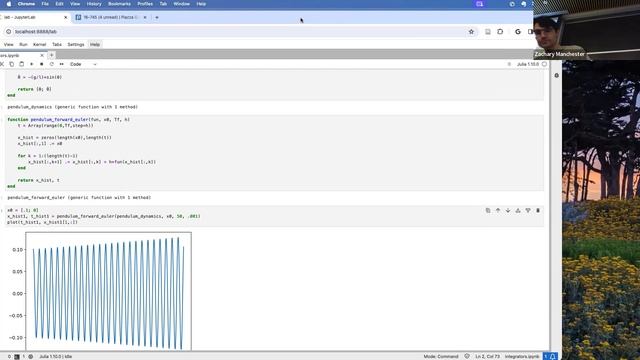Open the Window menu in menu bar
This screenshot has height=360, width=640.
point(182,4)
